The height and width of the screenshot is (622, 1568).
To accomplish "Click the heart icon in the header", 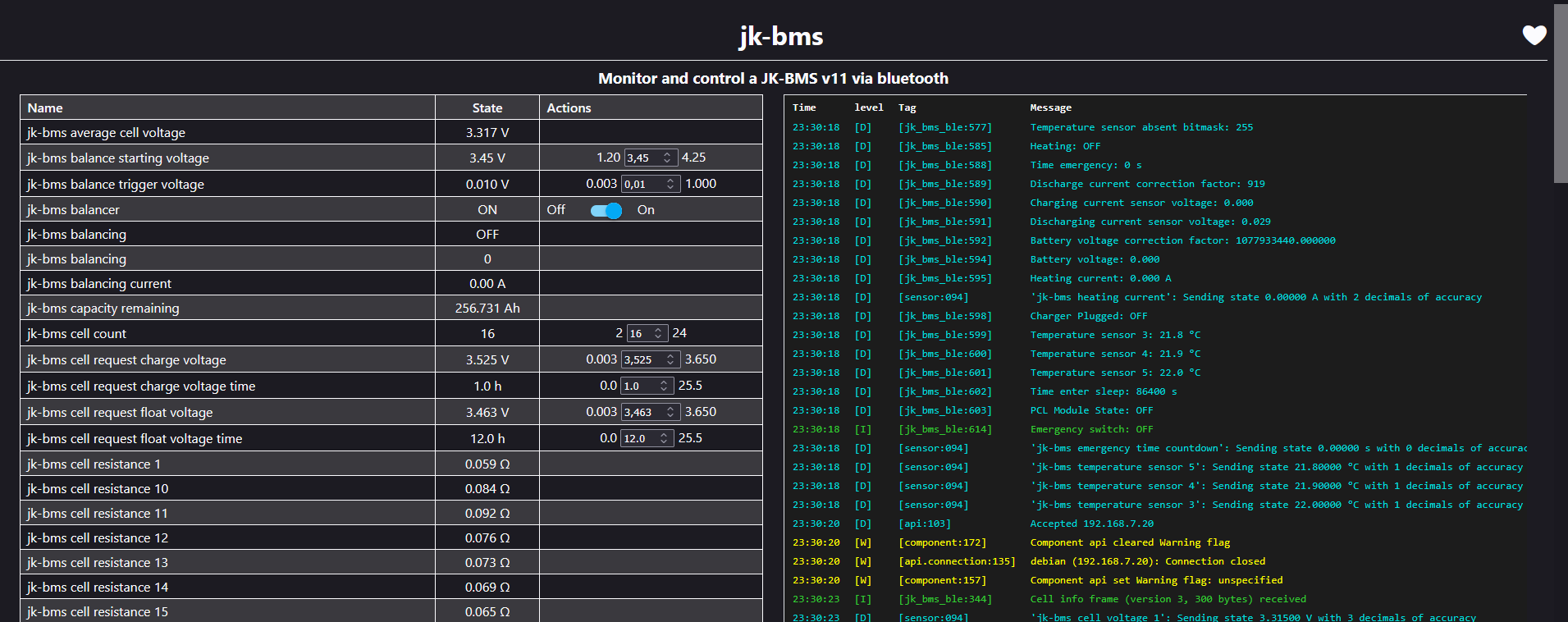I will click(1534, 35).
